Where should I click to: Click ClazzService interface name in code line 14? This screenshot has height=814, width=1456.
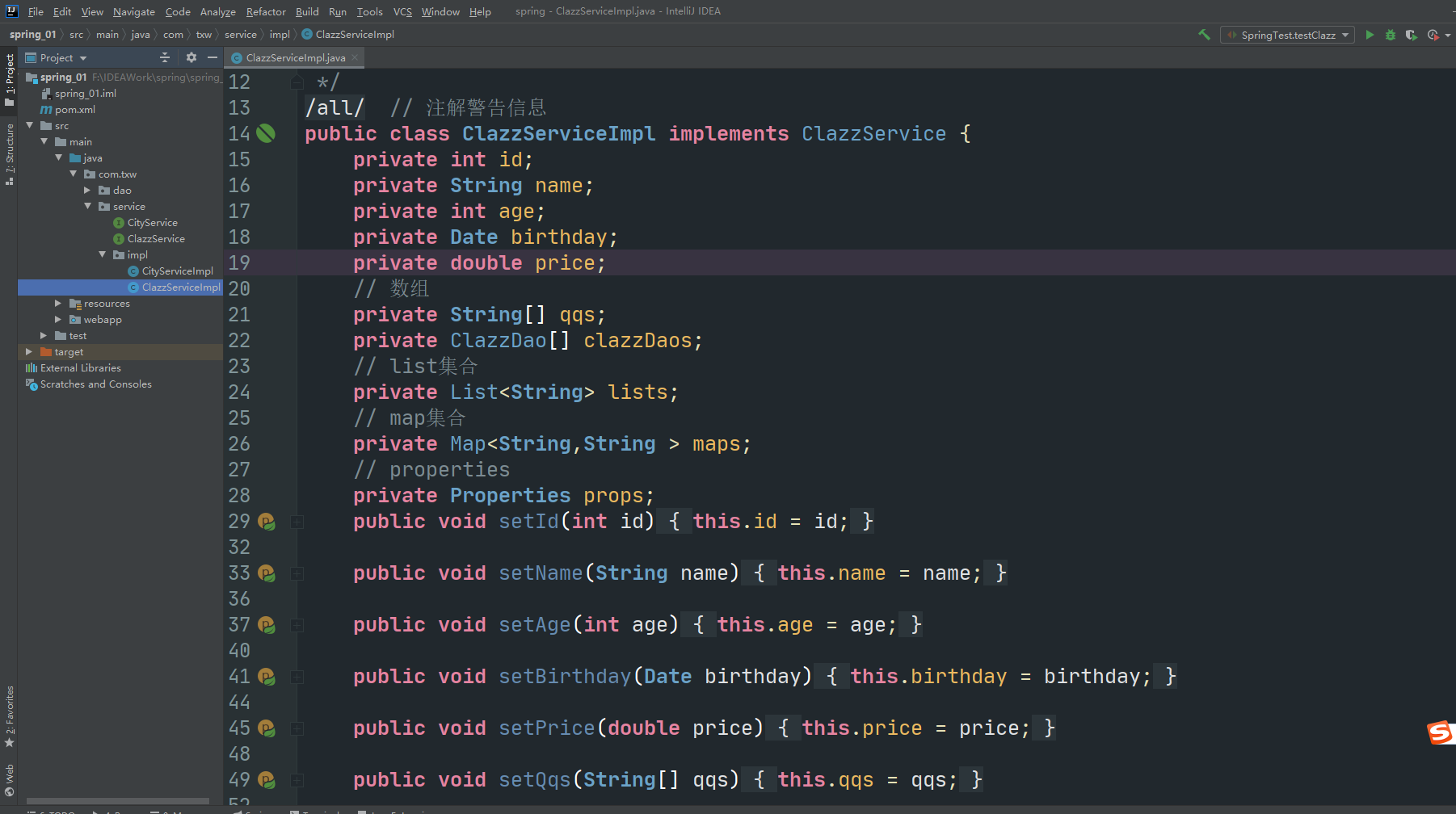click(873, 134)
